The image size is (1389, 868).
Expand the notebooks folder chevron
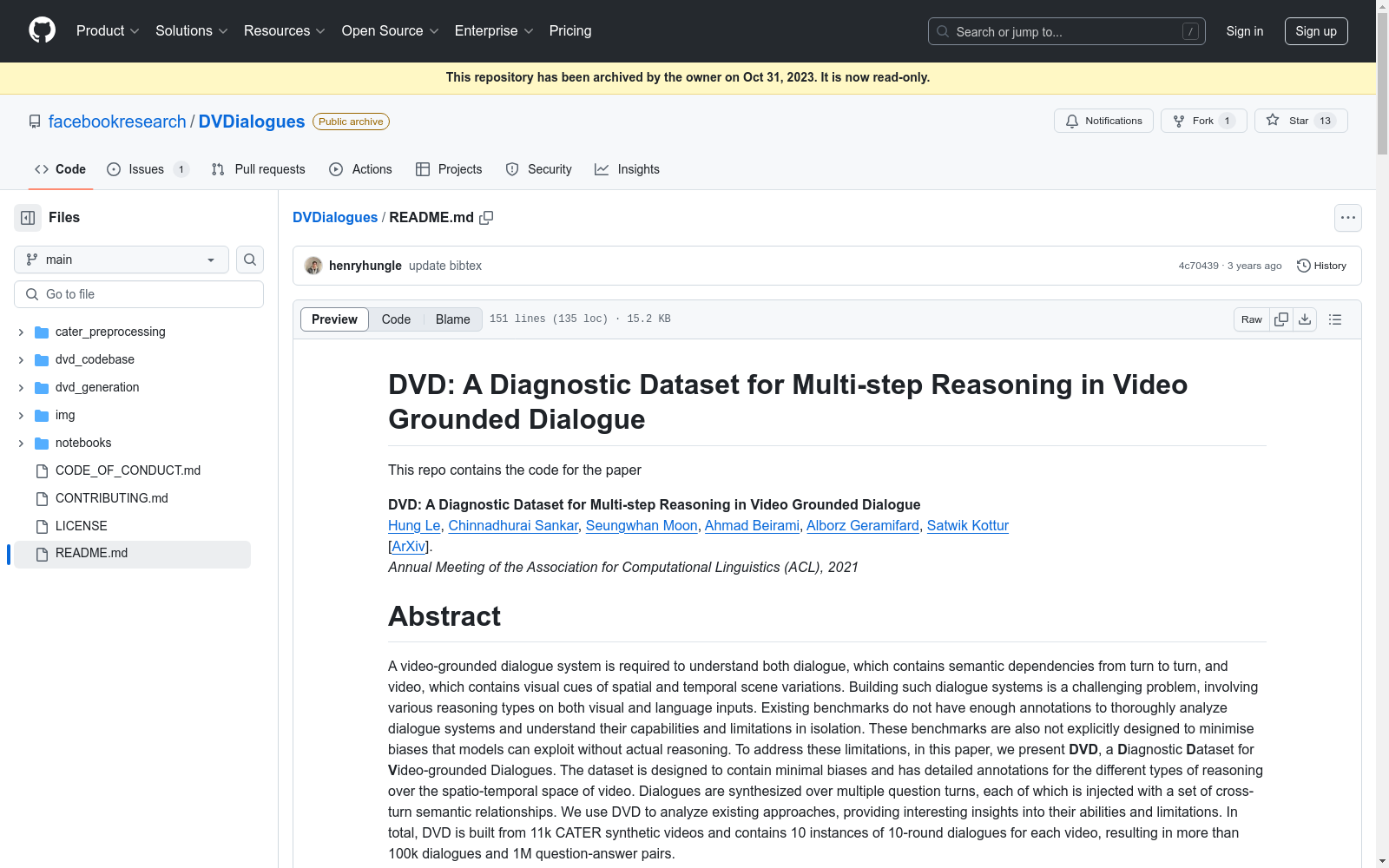[x=21, y=444]
